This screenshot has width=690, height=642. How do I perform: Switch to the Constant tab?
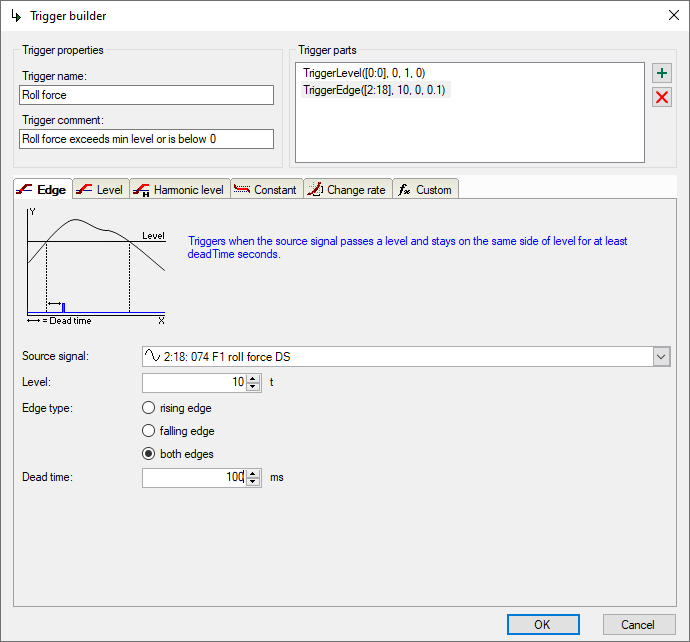click(x=265, y=189)
